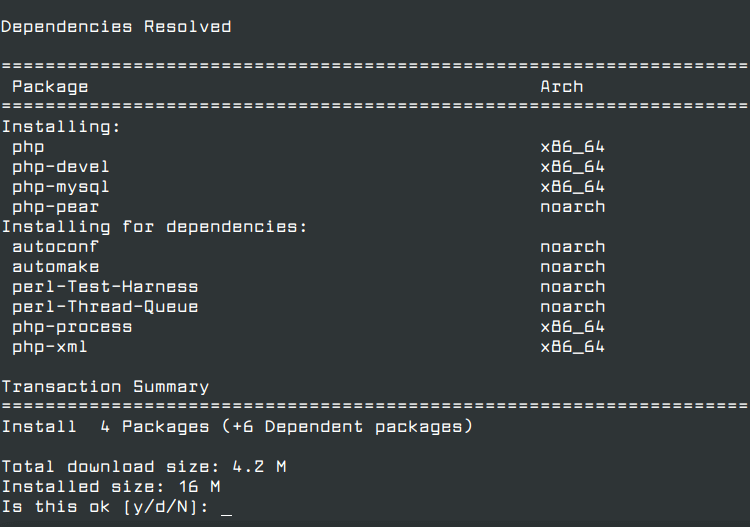Click the perl-Test-Harness package name
This screenshot has height=527, width=750.
[x=105, y=287]
